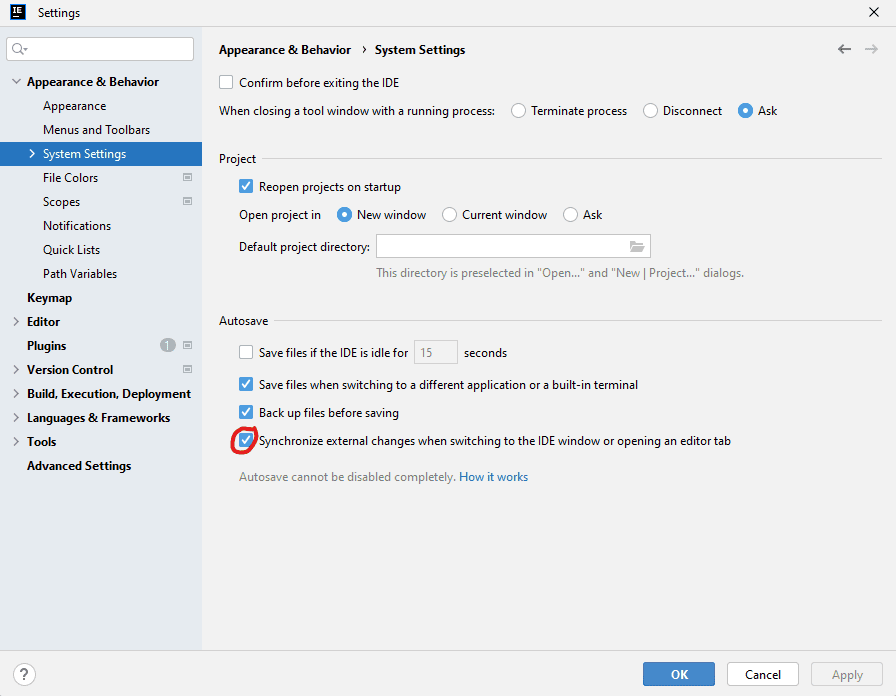
Task: Toggle Back up files before saving
Action: coord(246,412)
